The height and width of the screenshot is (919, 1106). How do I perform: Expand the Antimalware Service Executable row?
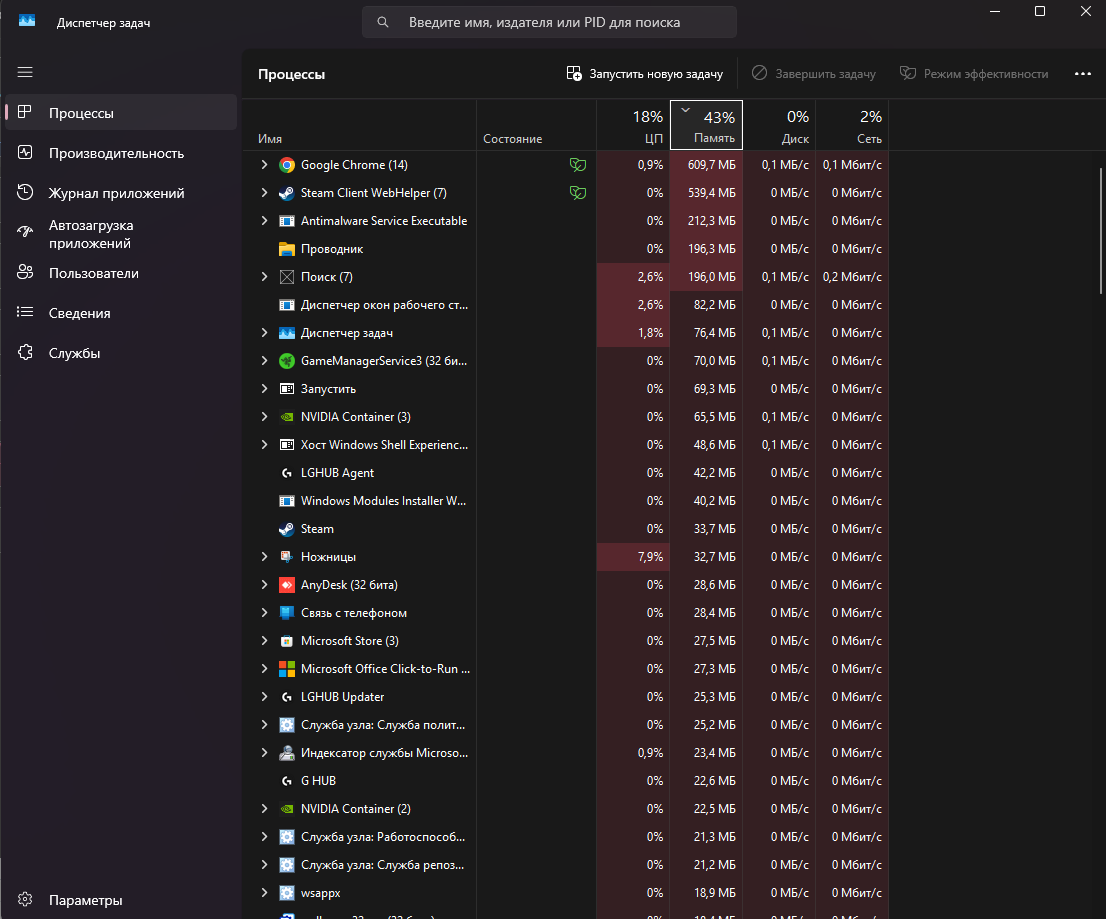pos(265,221)
